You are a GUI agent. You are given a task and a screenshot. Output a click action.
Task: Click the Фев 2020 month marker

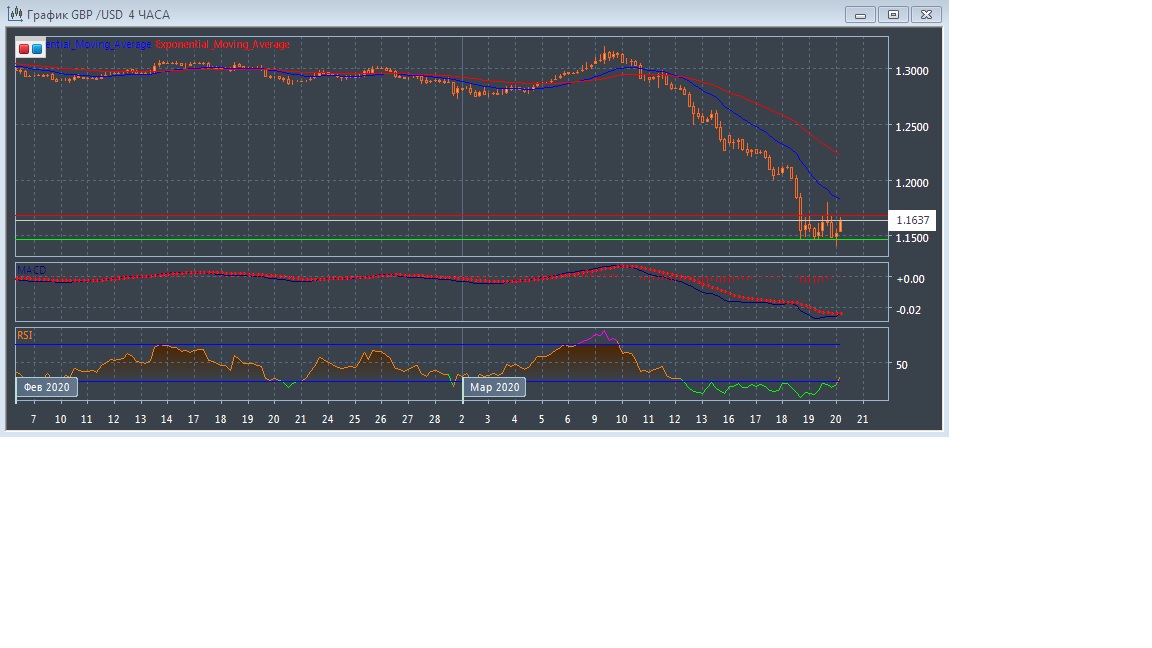(46, 387)
